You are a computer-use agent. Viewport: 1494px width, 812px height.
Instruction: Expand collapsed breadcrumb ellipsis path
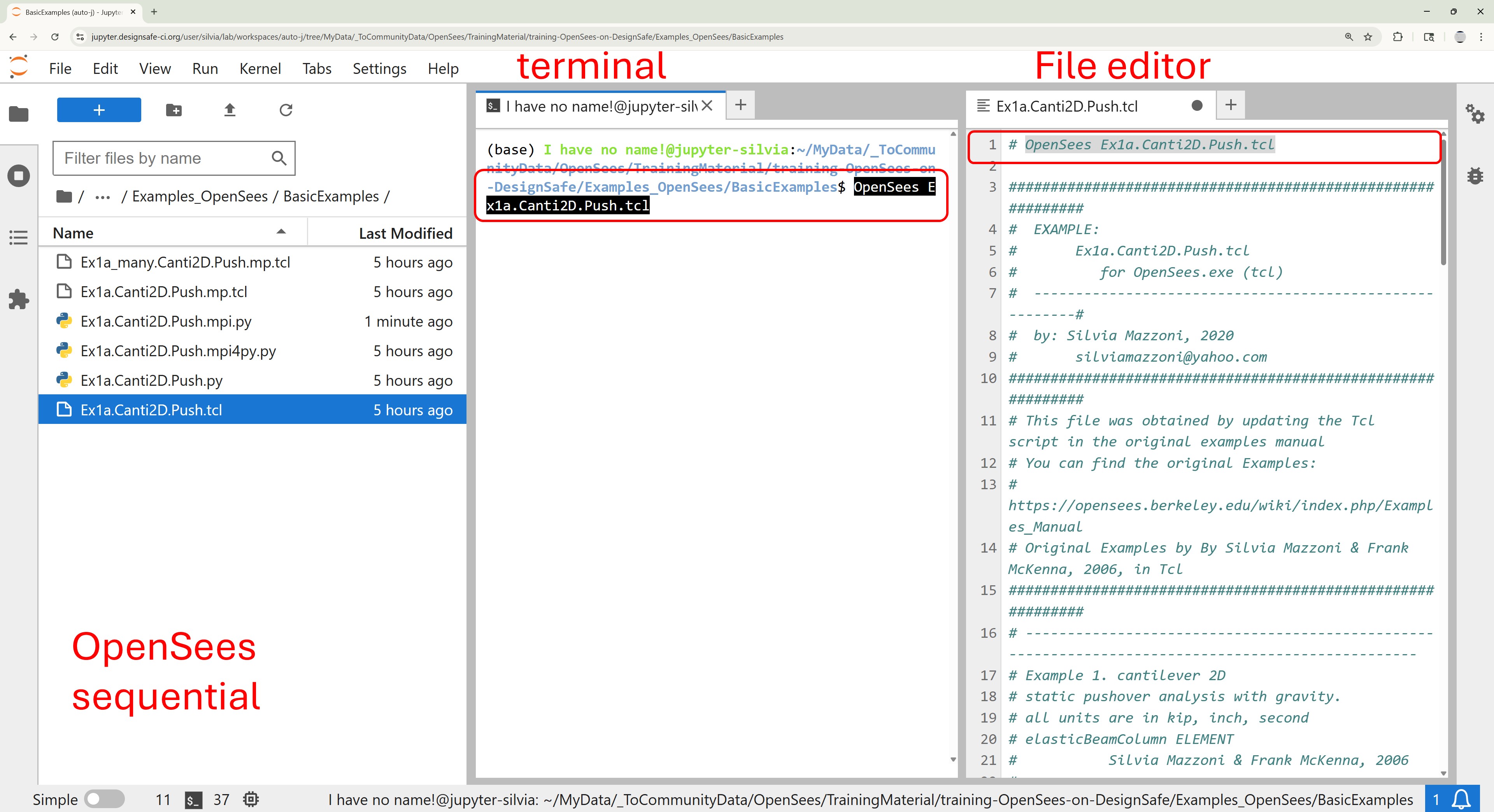coord(103,197)
